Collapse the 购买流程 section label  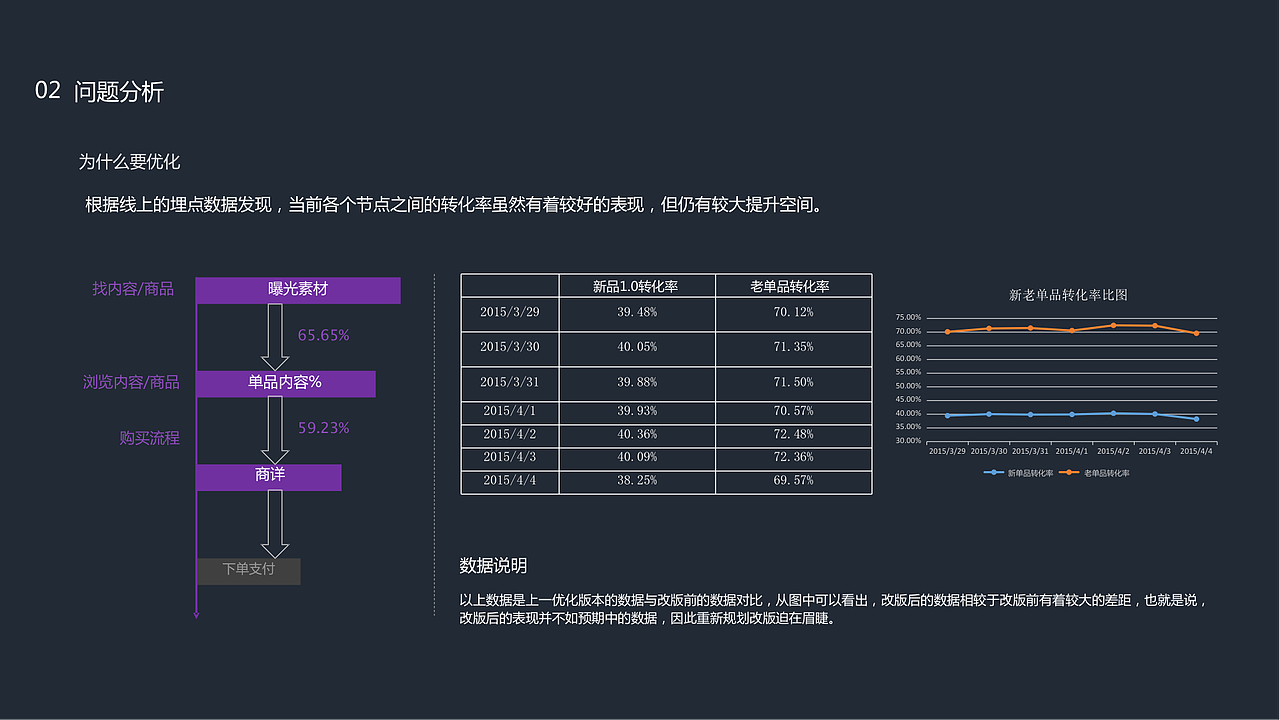tap(147, 438)
